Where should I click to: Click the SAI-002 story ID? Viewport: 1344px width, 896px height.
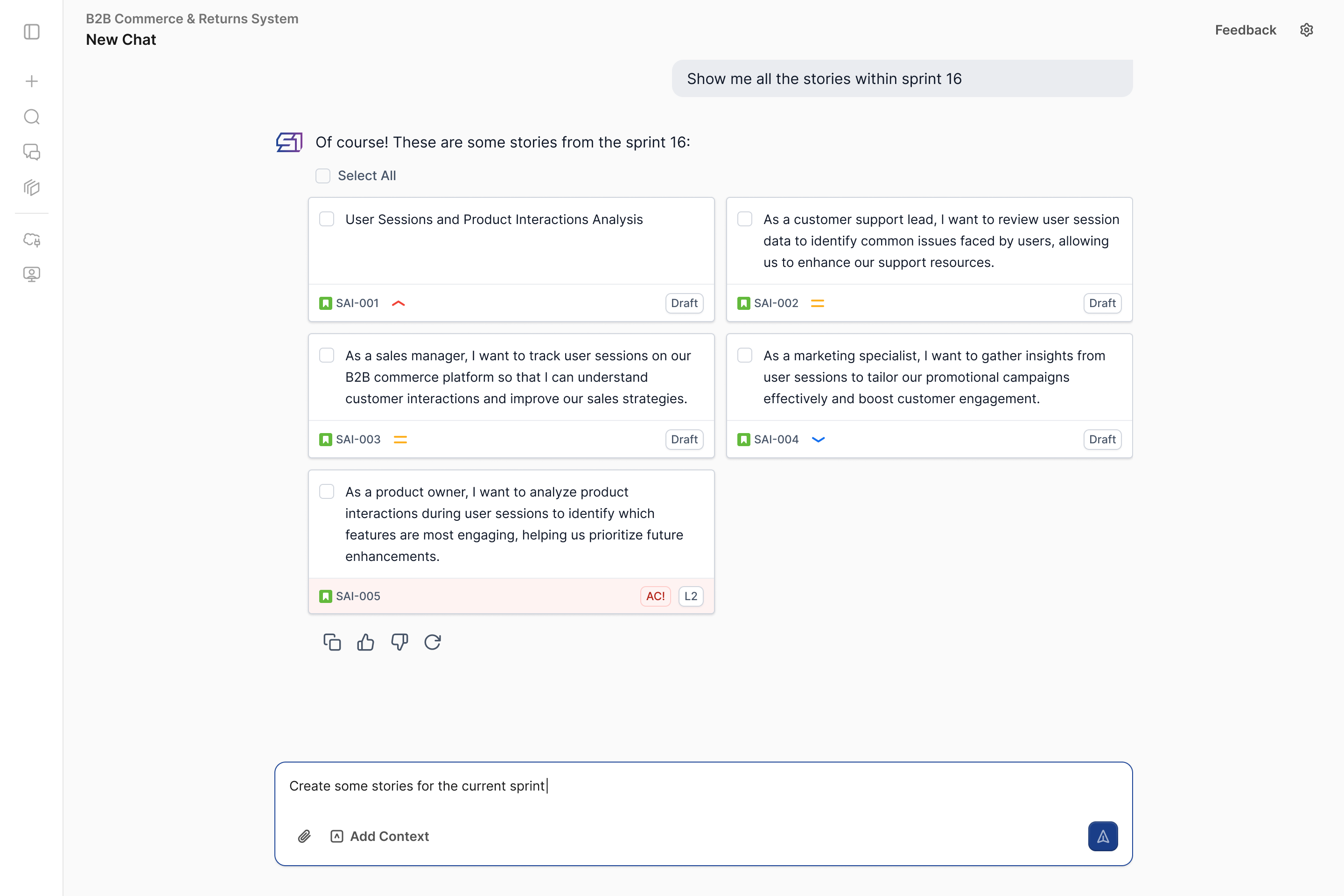click(x=776, y=303)
